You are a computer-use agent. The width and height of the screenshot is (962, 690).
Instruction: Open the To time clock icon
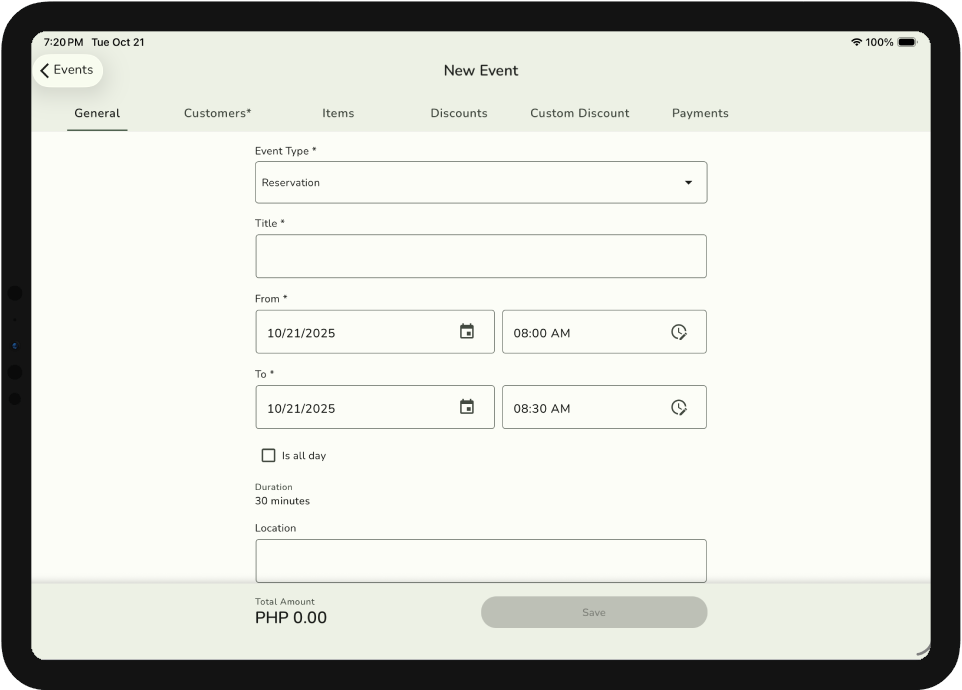tap(678, 407)
